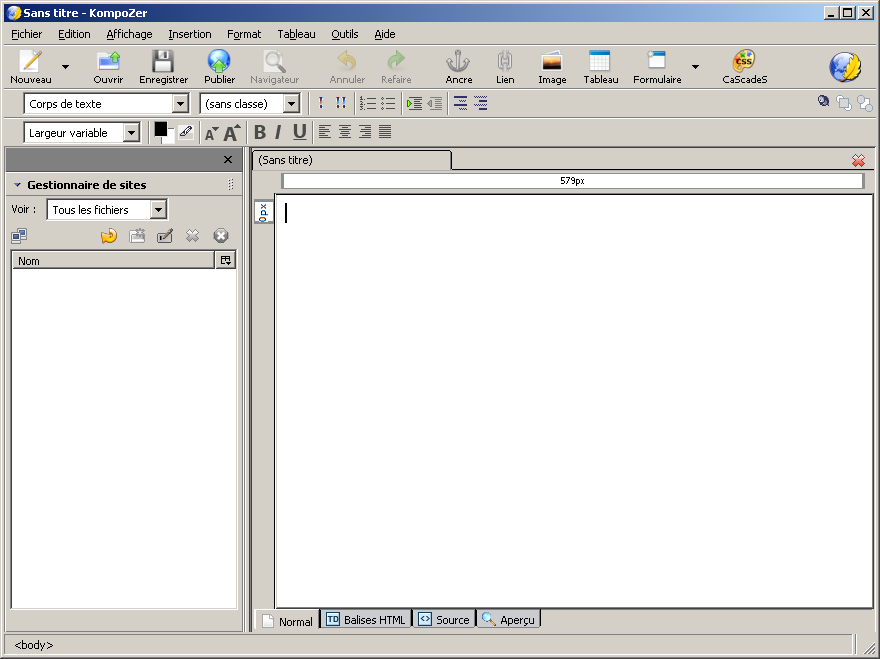Insert a link with the Lien icon
This screenshot has width=880, height=659.
505,61
